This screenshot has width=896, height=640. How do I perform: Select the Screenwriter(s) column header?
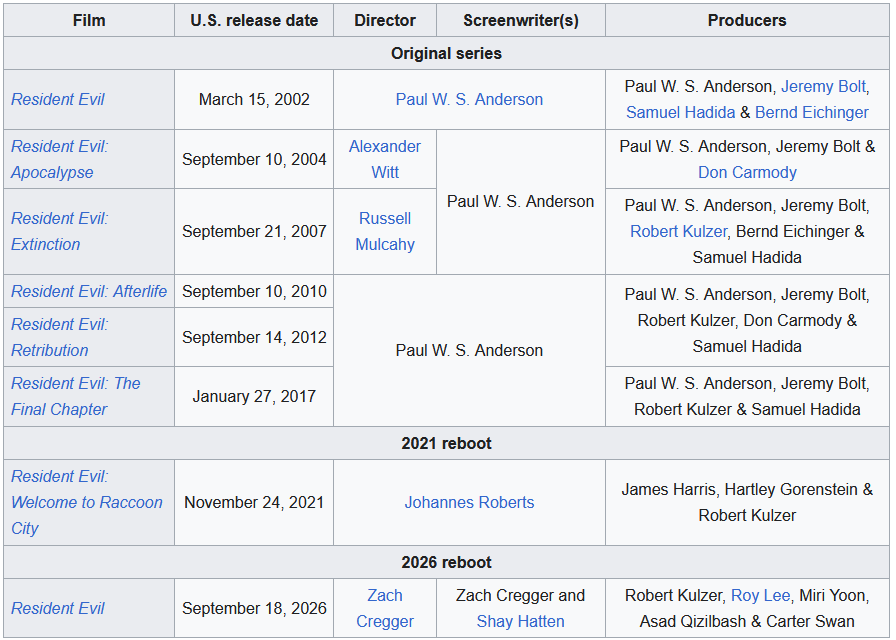point(521,21)
